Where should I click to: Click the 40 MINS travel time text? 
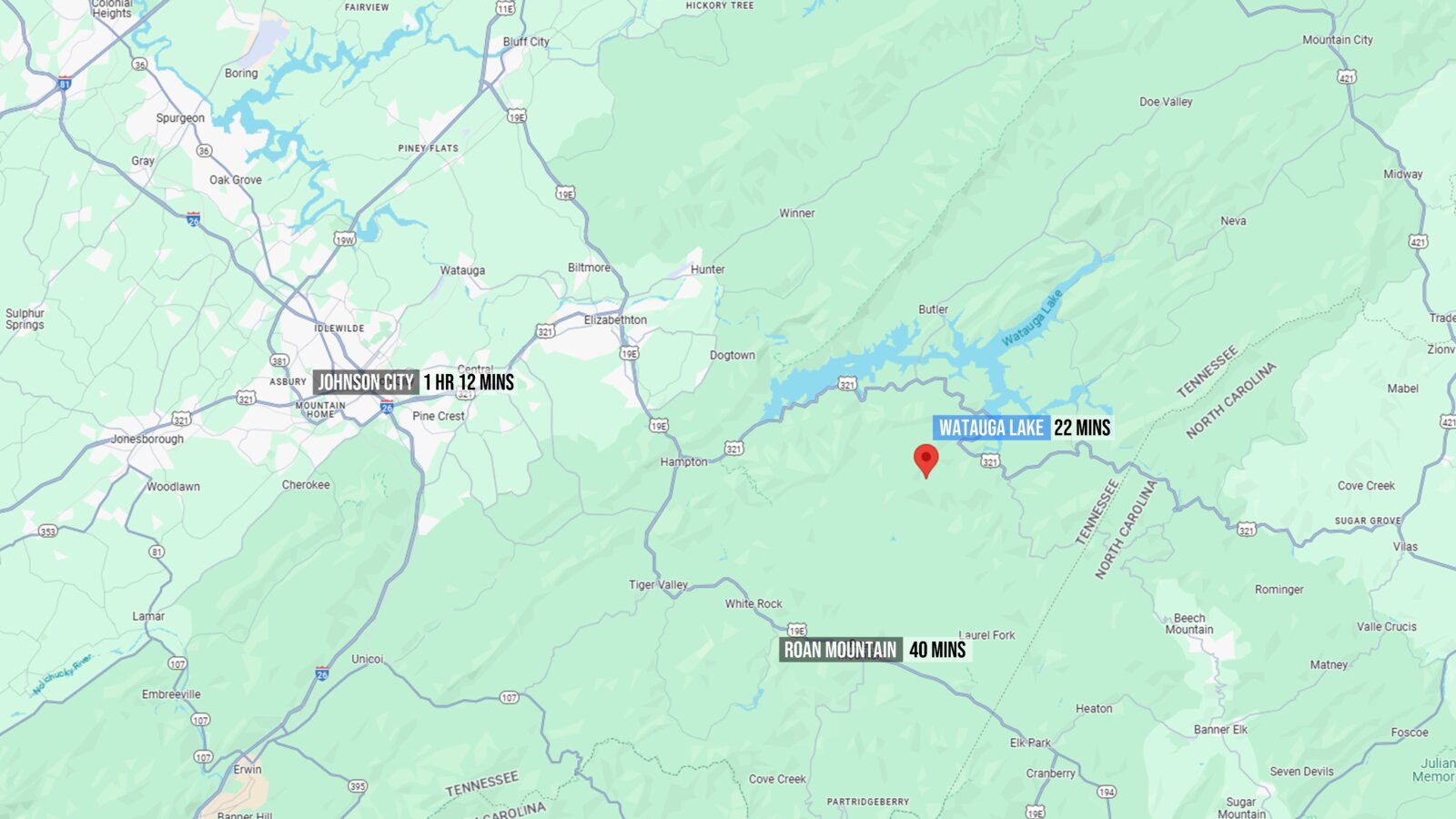tap(937, 650)
